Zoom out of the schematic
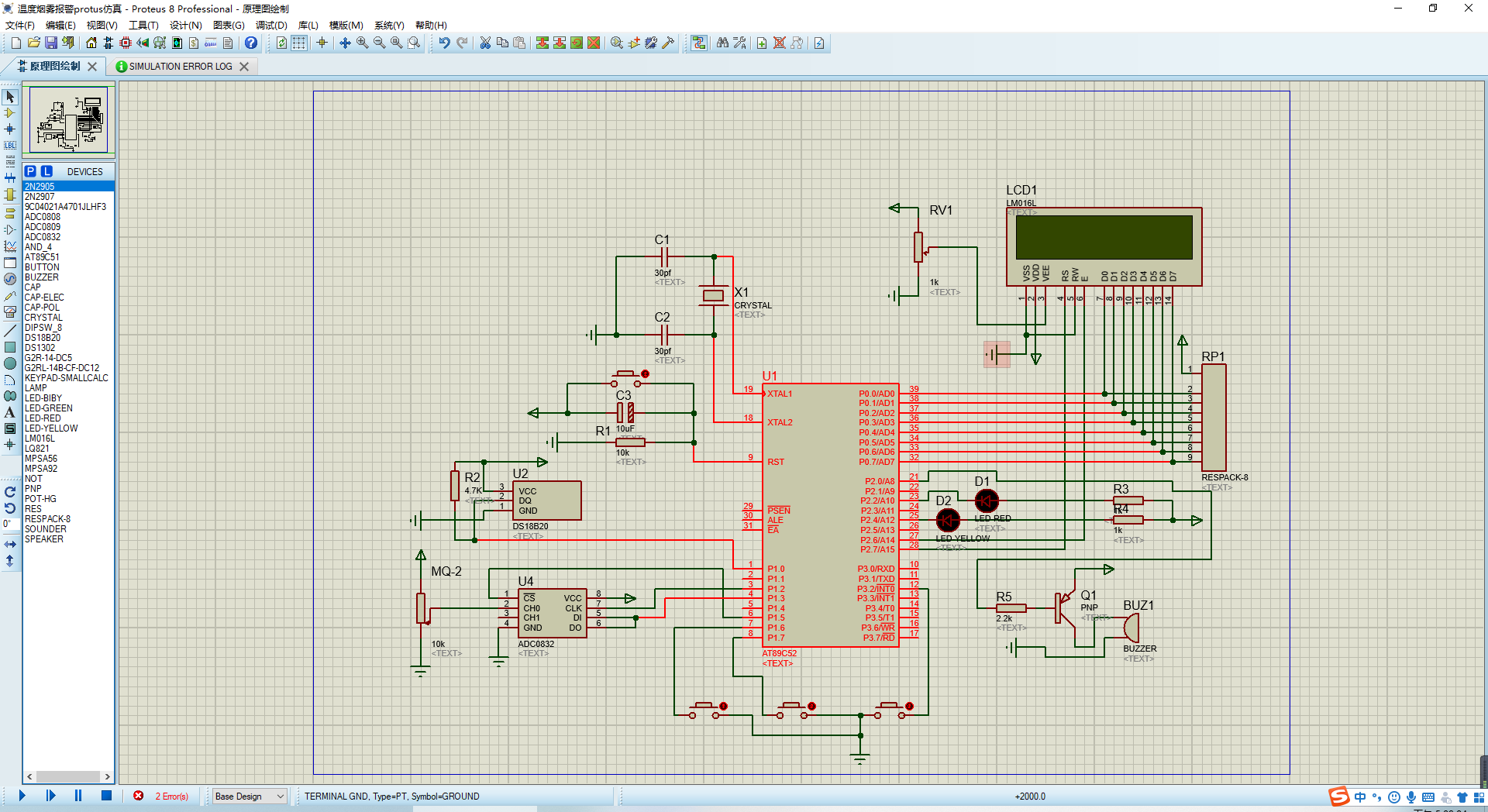The image size is (1488, 812). tap(379, 43)
